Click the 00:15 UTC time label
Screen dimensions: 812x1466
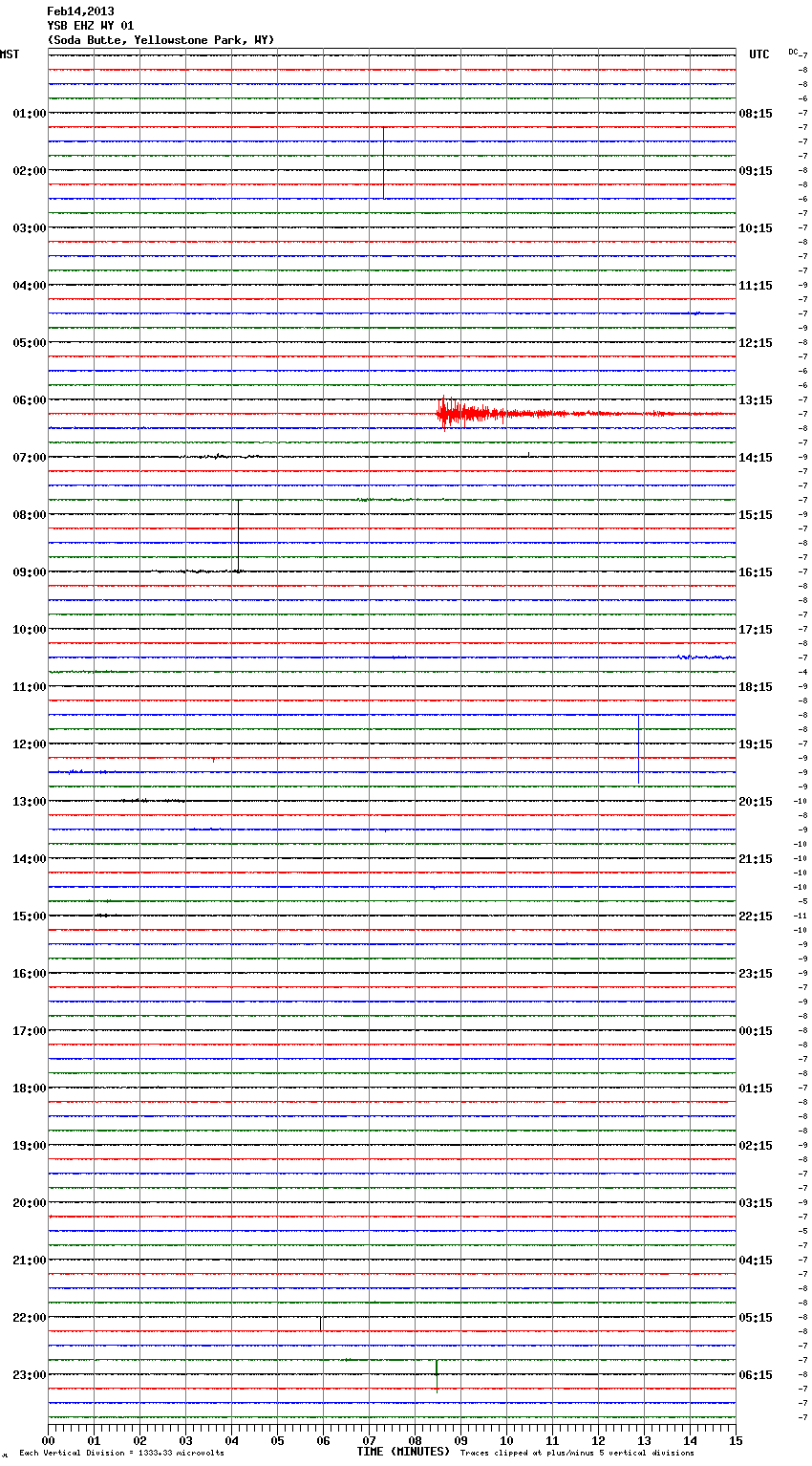756,1031
